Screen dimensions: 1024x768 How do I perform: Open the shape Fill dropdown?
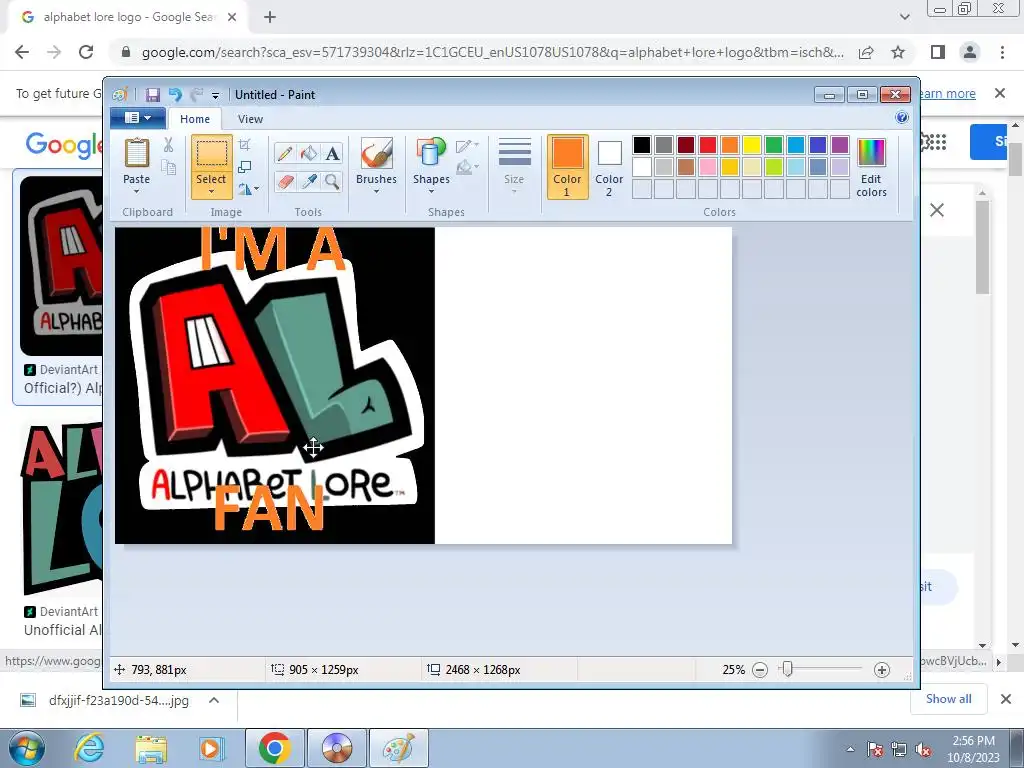point(467,168)
